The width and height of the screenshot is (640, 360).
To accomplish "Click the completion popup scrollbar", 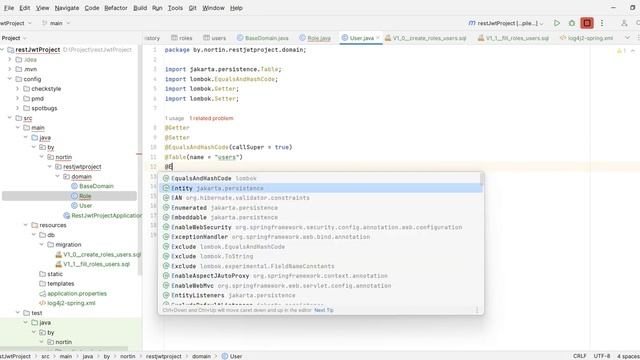I will [x=482, y=179].
